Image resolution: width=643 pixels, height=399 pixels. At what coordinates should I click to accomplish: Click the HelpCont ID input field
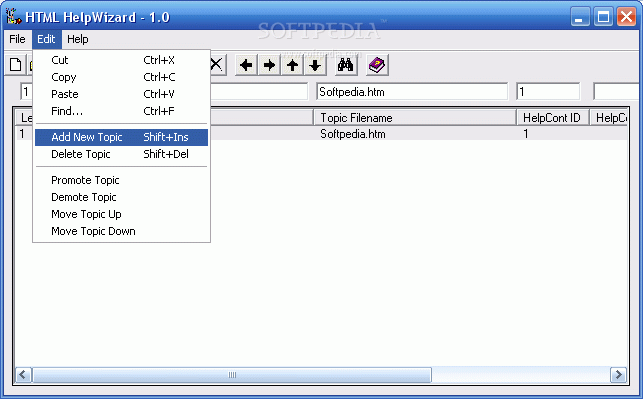pos(548,91)
